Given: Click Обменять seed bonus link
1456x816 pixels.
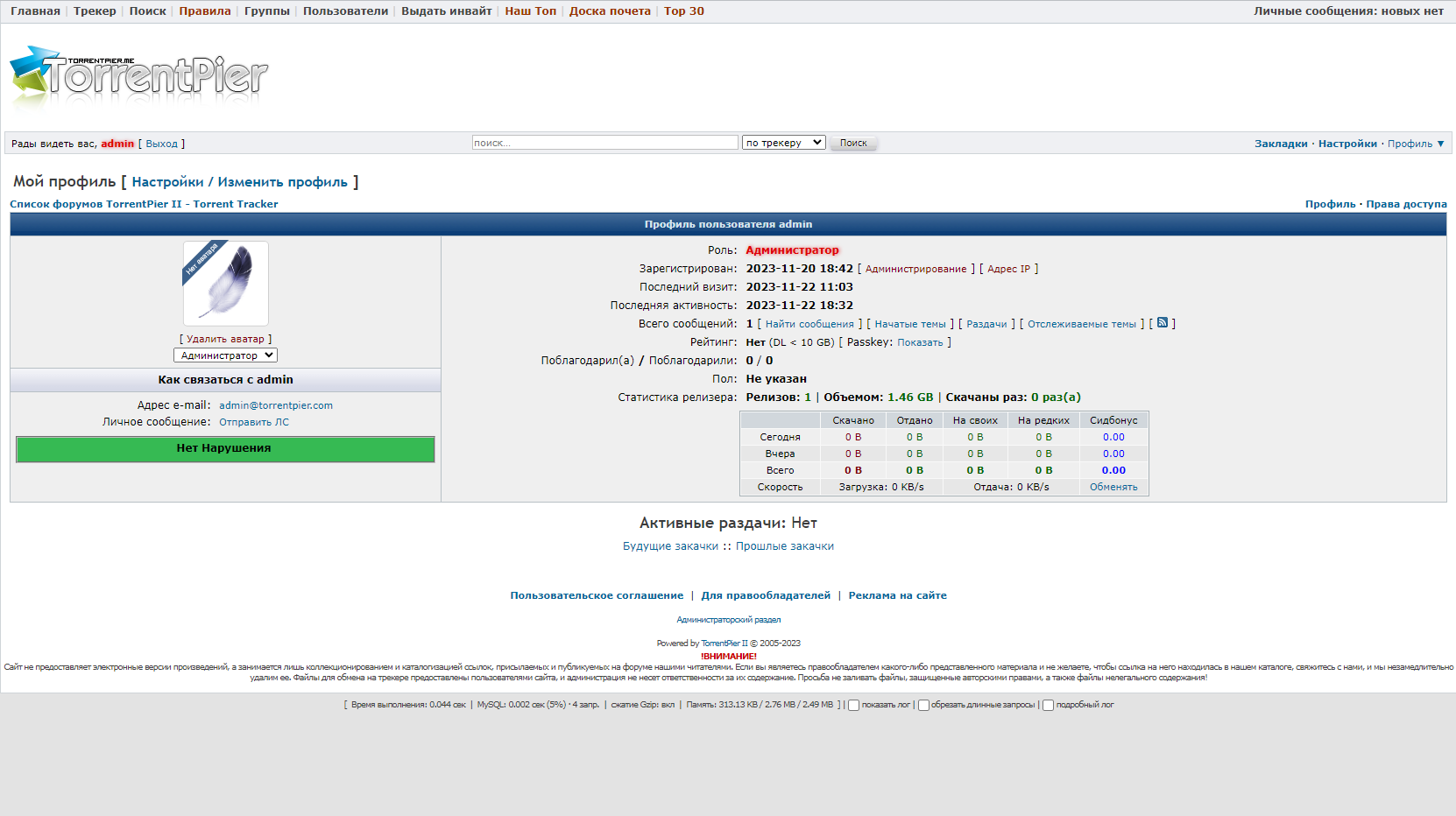Looking at the screenshot, I should tap(1113, 487).
